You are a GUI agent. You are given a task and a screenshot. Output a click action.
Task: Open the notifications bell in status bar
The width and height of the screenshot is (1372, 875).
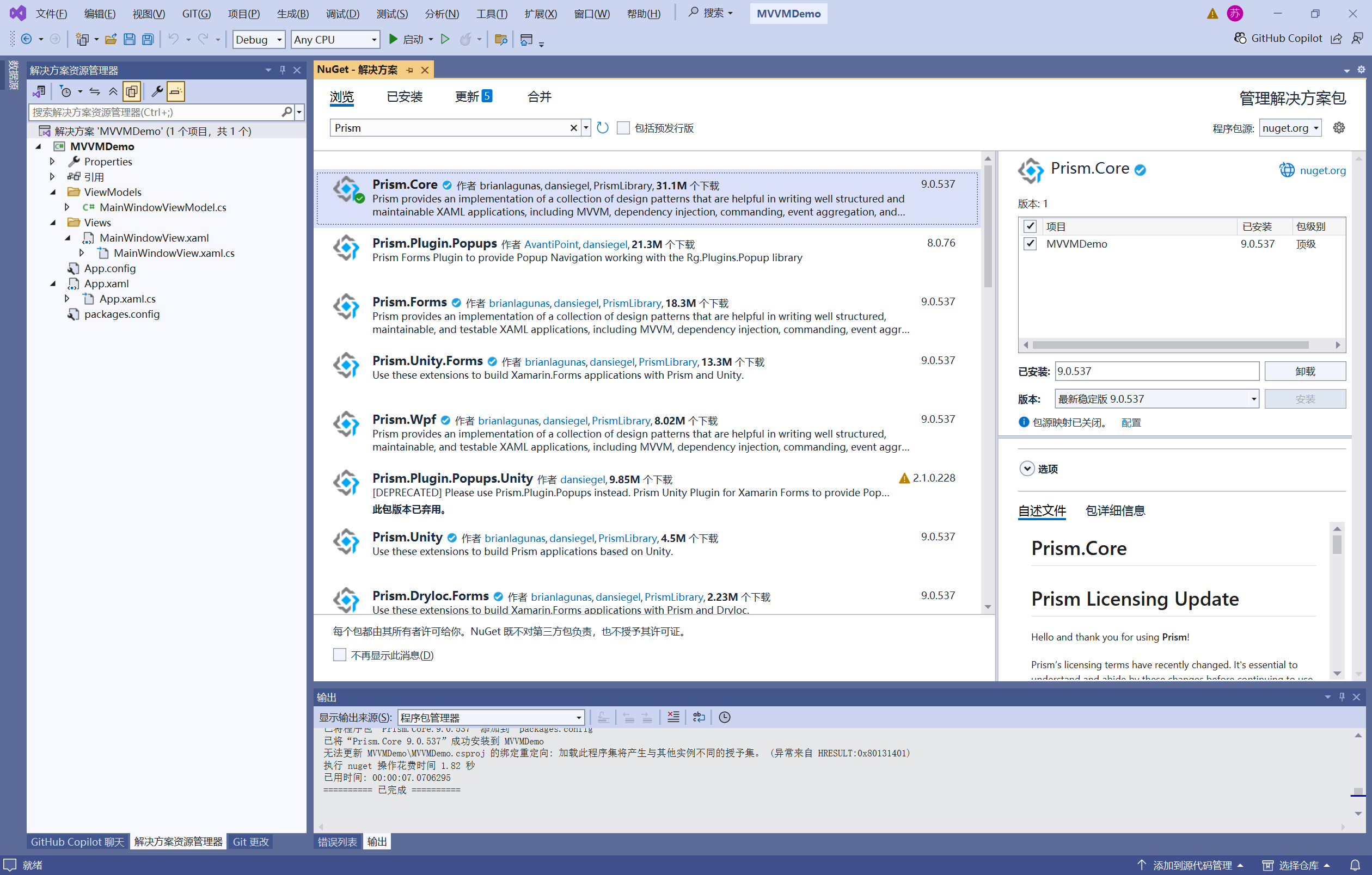[1355, 865]
